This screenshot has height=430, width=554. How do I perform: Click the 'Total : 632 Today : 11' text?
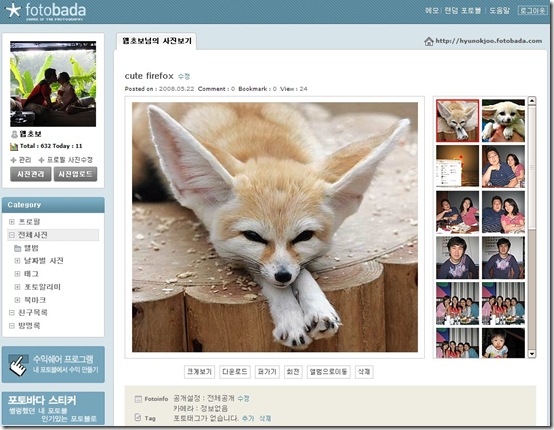click(51, 146)
